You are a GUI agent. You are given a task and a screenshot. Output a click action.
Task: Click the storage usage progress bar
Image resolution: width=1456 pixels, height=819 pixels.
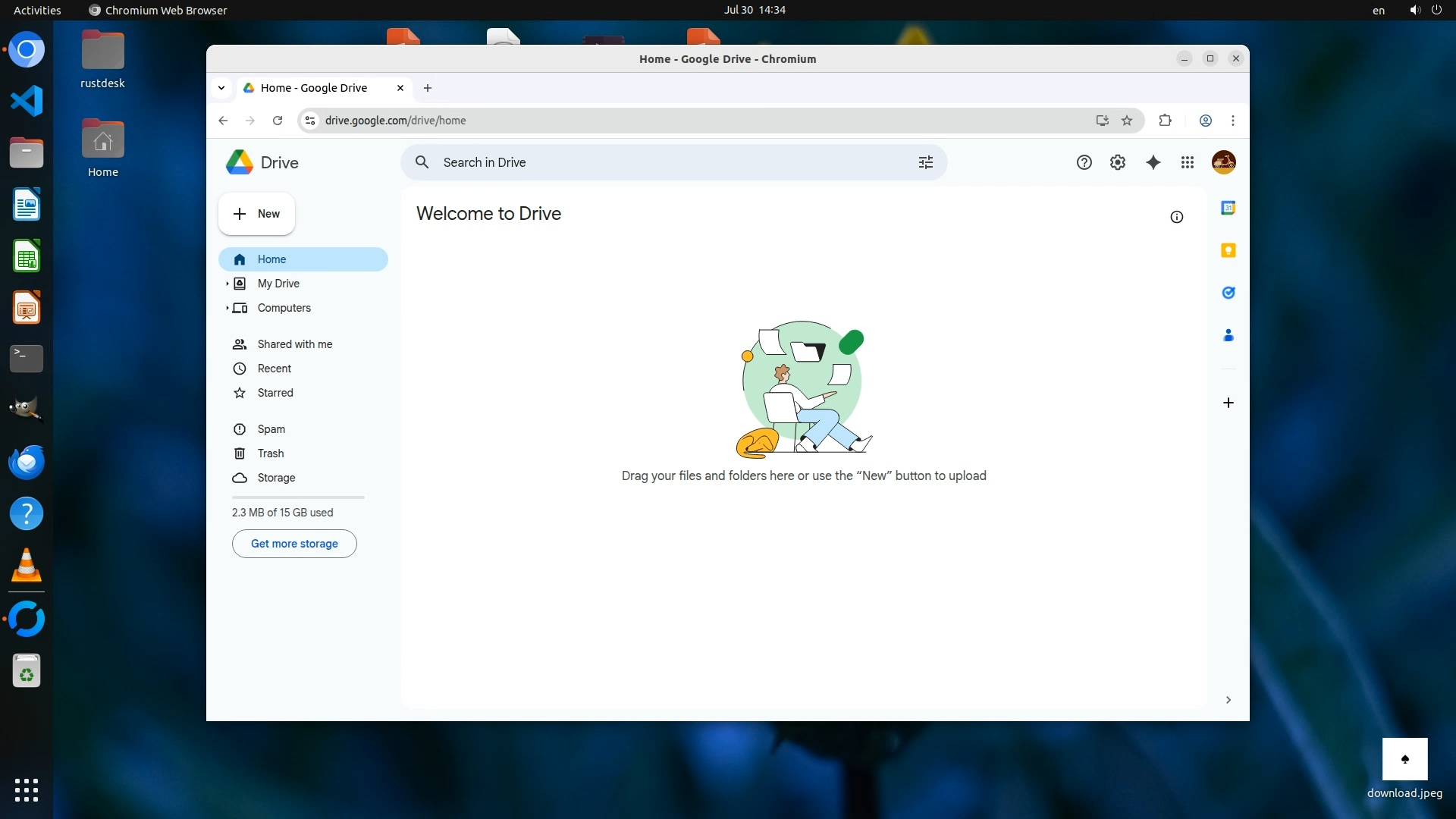(x=298, y=497)
